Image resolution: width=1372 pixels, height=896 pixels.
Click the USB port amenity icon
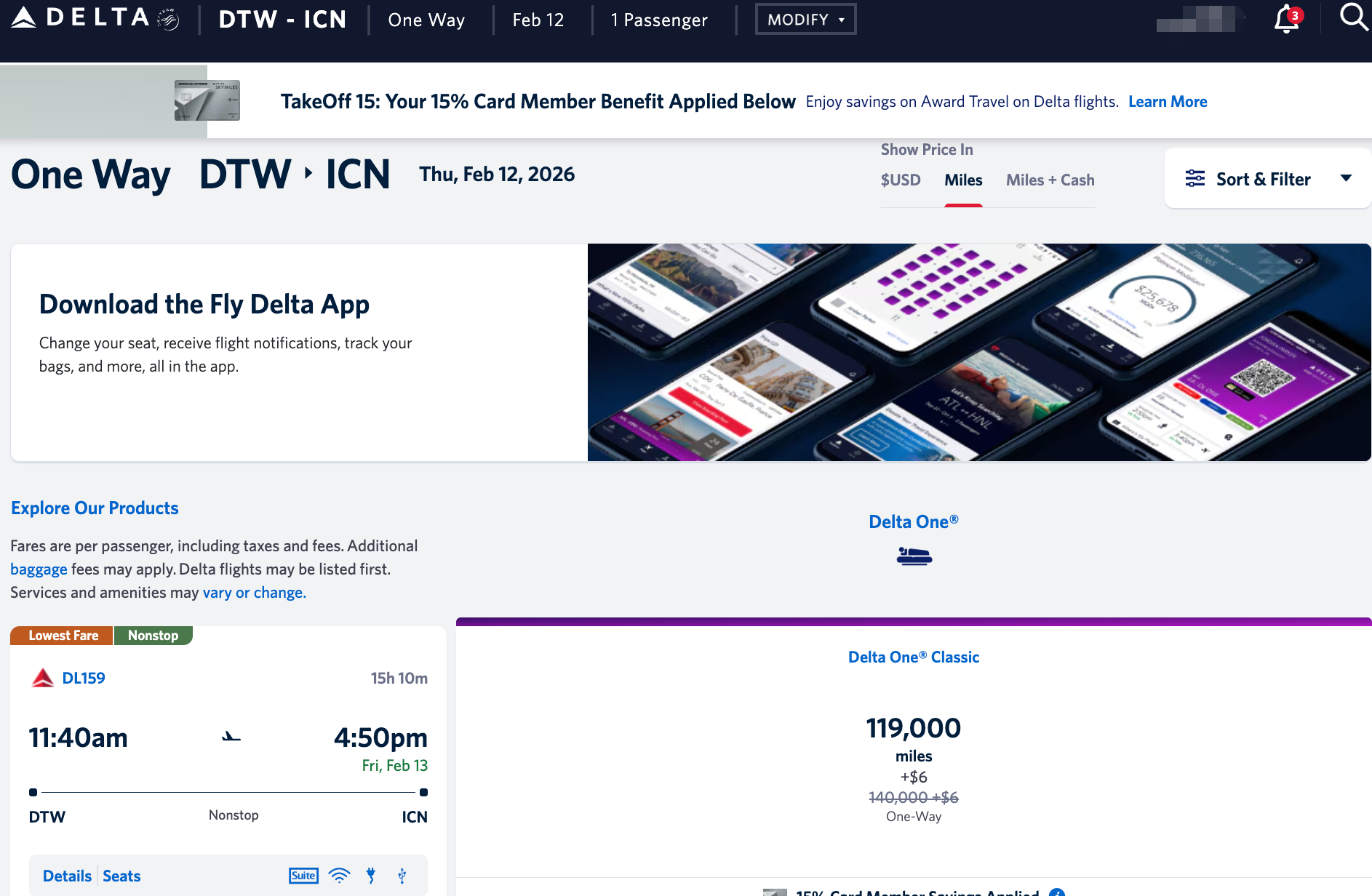[x=402, y=876]
